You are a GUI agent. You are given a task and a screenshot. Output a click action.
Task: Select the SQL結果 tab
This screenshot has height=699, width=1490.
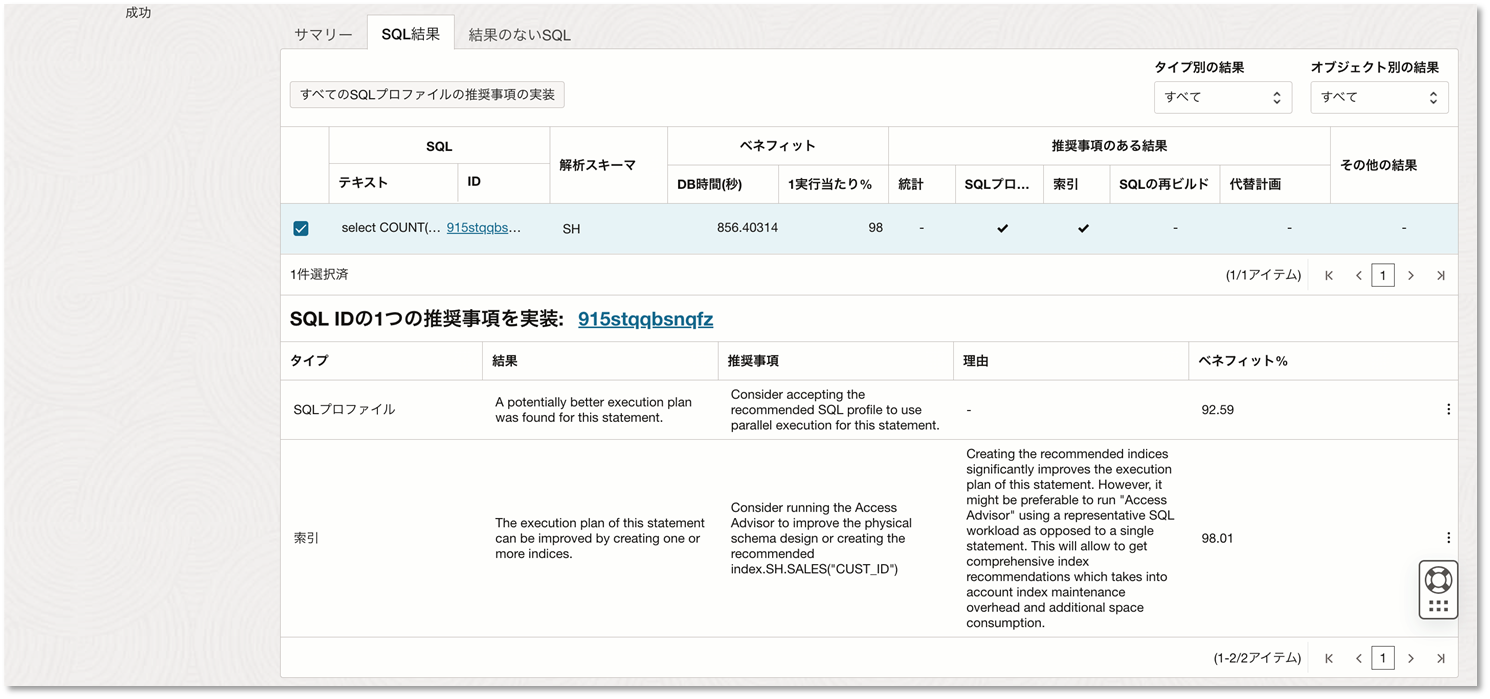pos(410,34)
